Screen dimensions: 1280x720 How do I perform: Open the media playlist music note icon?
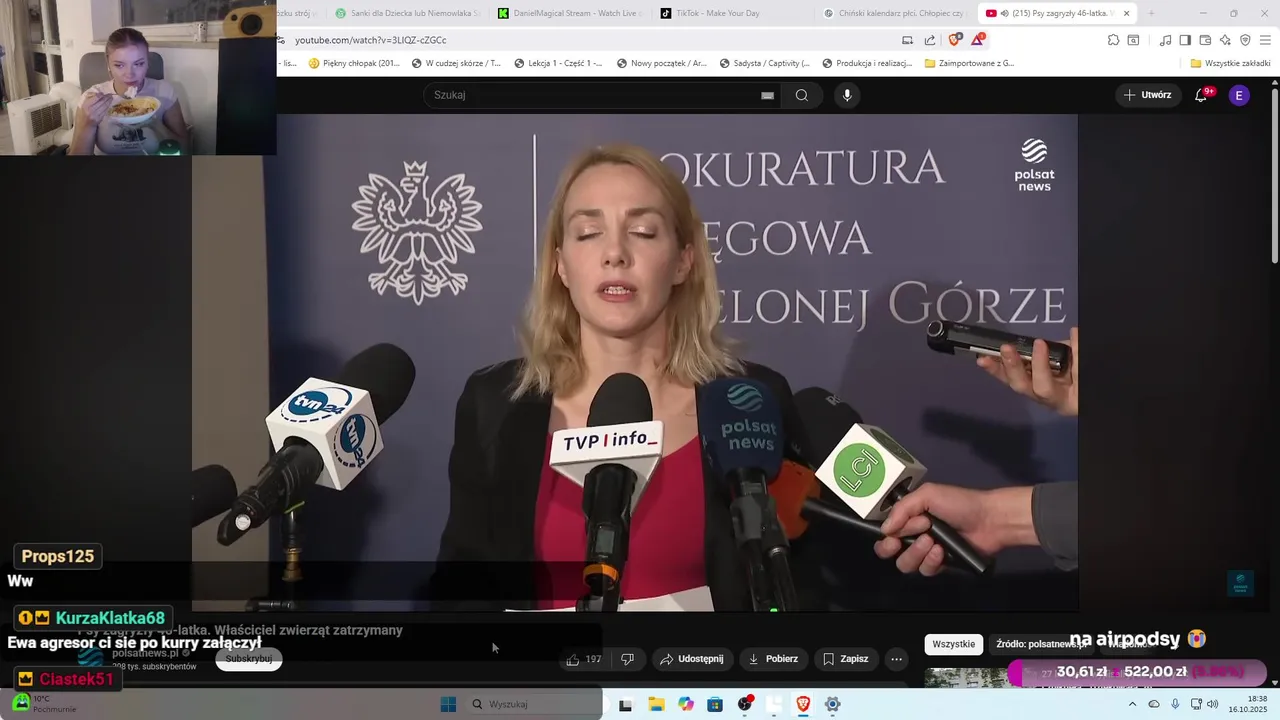[1165, 40]
